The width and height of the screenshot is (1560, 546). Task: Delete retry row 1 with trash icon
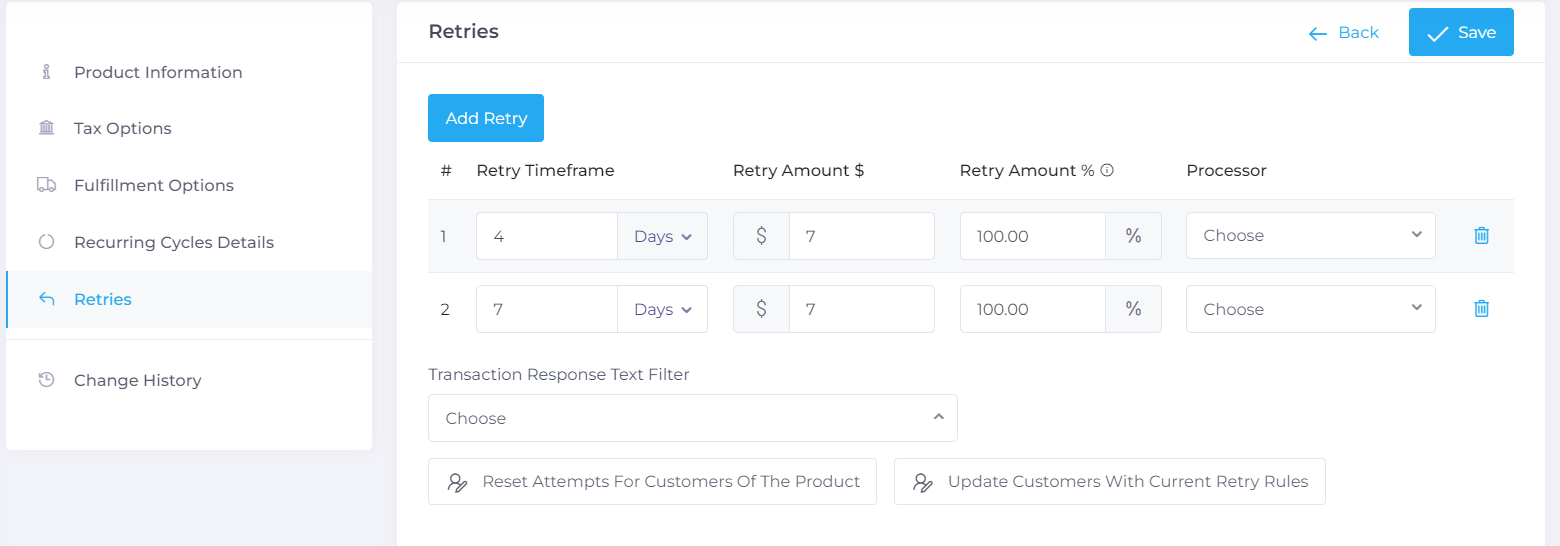[x=1482, y=236]
